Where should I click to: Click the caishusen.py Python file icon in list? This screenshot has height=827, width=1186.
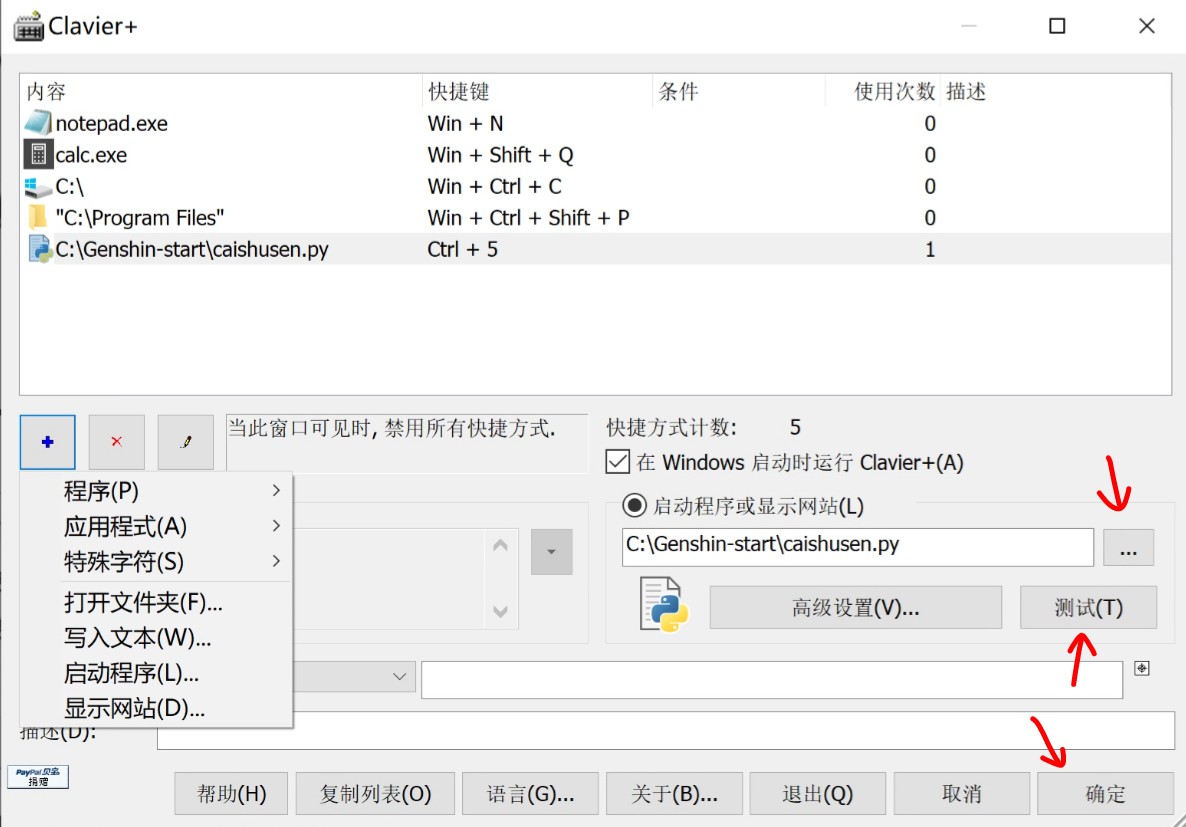39,249
